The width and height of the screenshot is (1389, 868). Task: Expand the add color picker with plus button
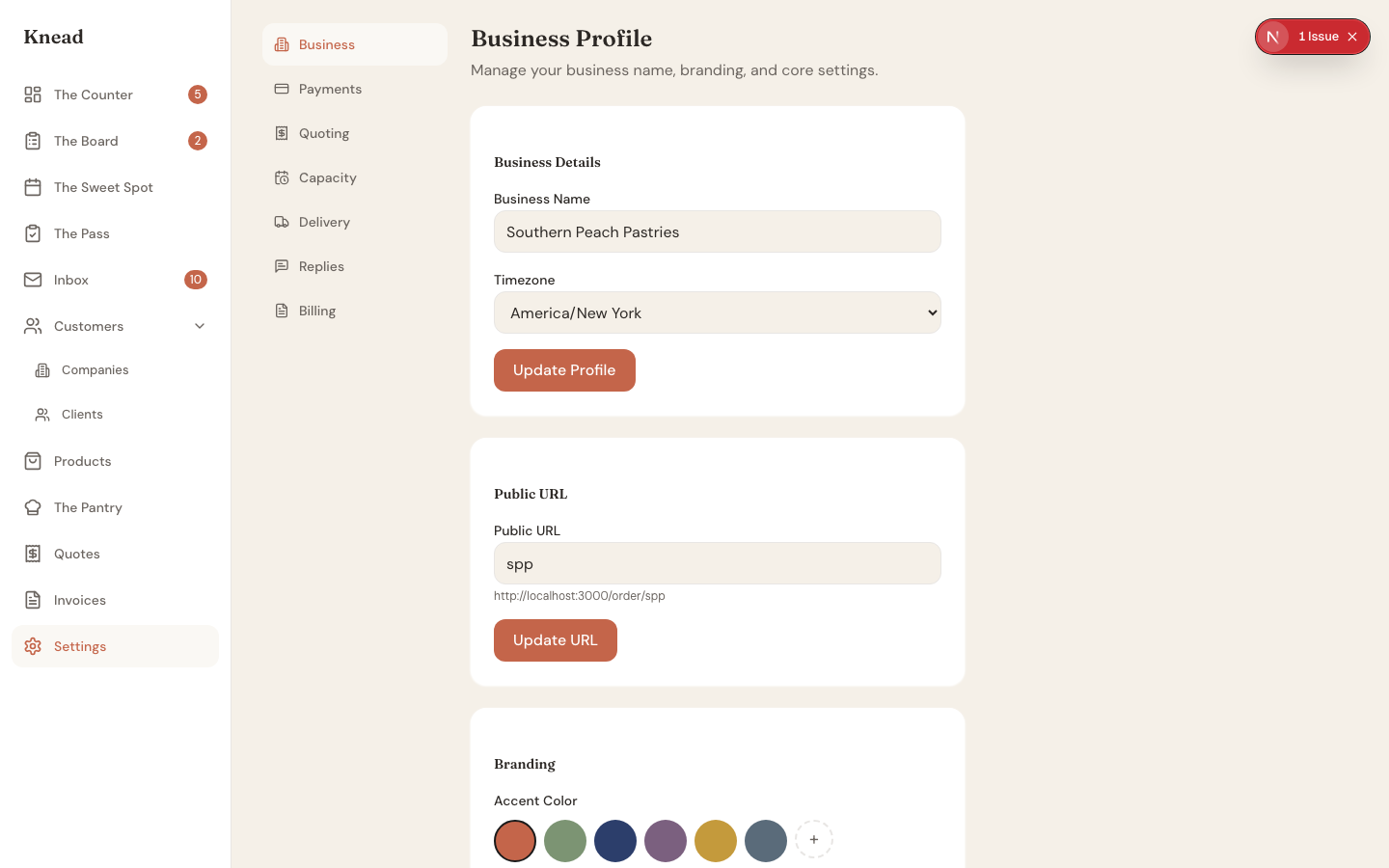click(x=814, y=839)
